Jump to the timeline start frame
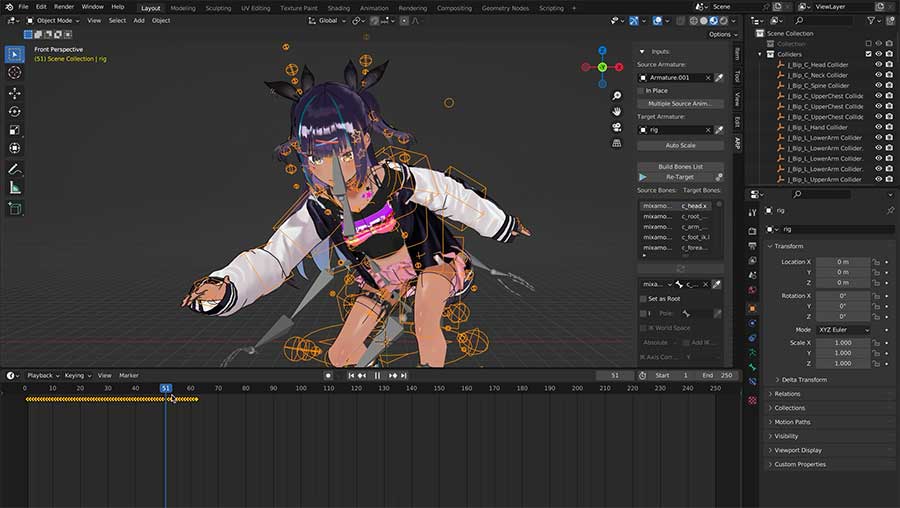 click(351, 375)
